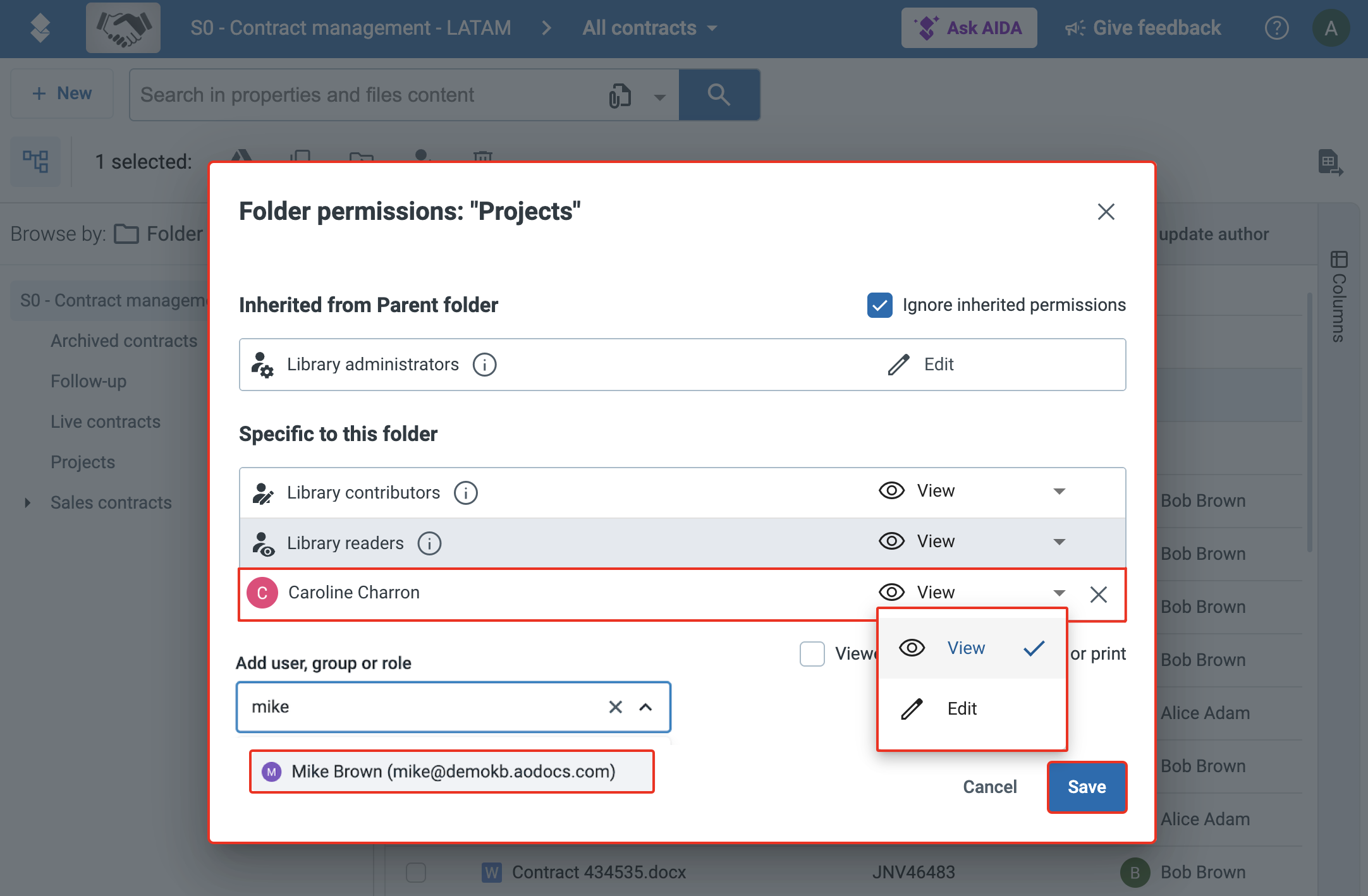Click the Ask AIDA button
This screenshot has height=896, width=1368.
tap(968, 28)
